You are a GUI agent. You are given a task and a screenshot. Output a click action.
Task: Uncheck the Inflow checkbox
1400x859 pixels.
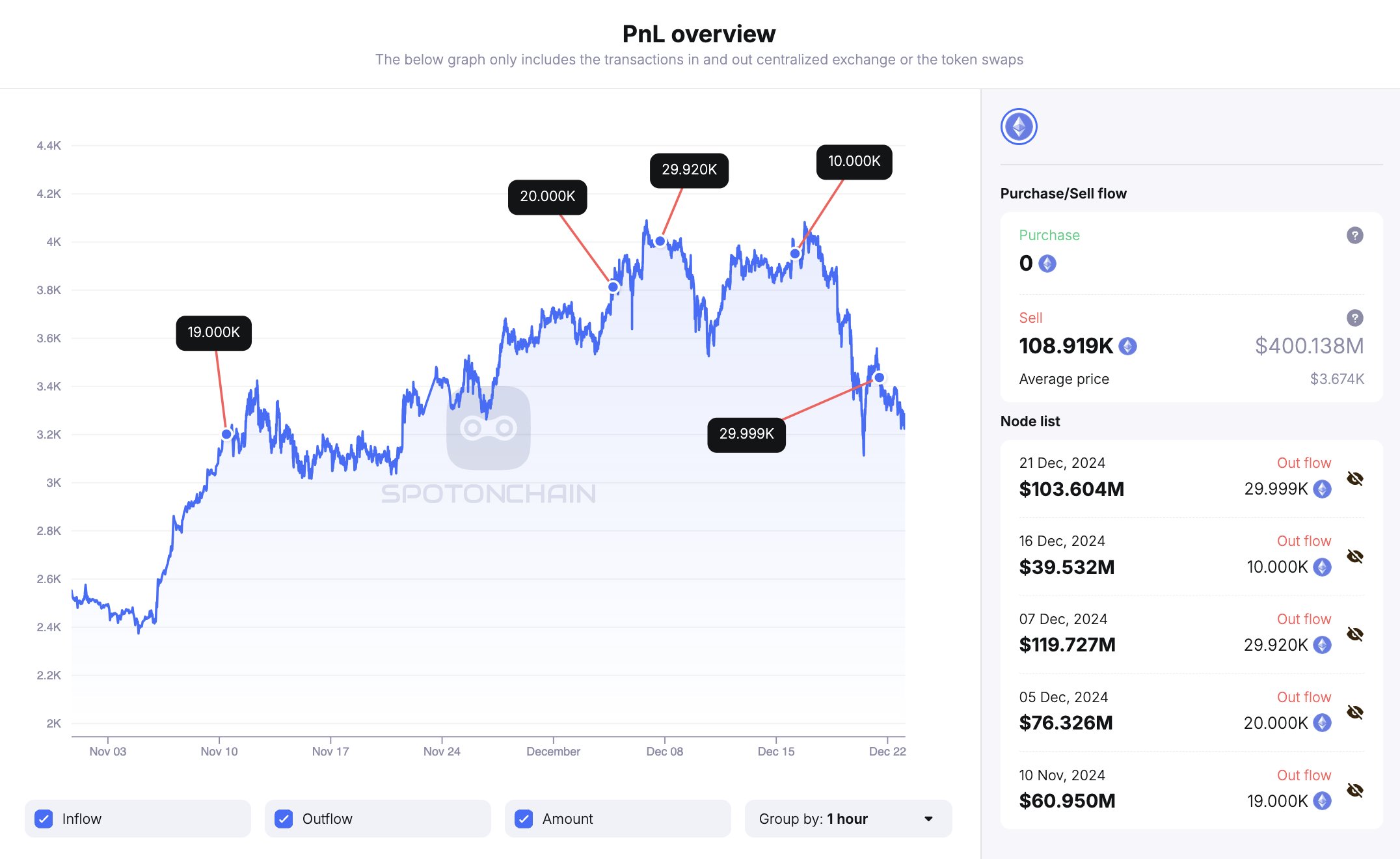(44, 819)
